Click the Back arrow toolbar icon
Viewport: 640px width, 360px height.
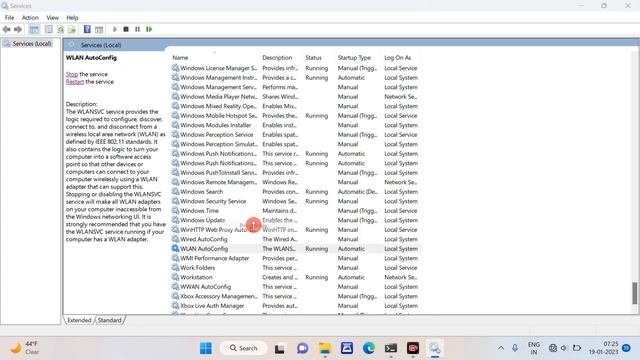tap(6, 29)
